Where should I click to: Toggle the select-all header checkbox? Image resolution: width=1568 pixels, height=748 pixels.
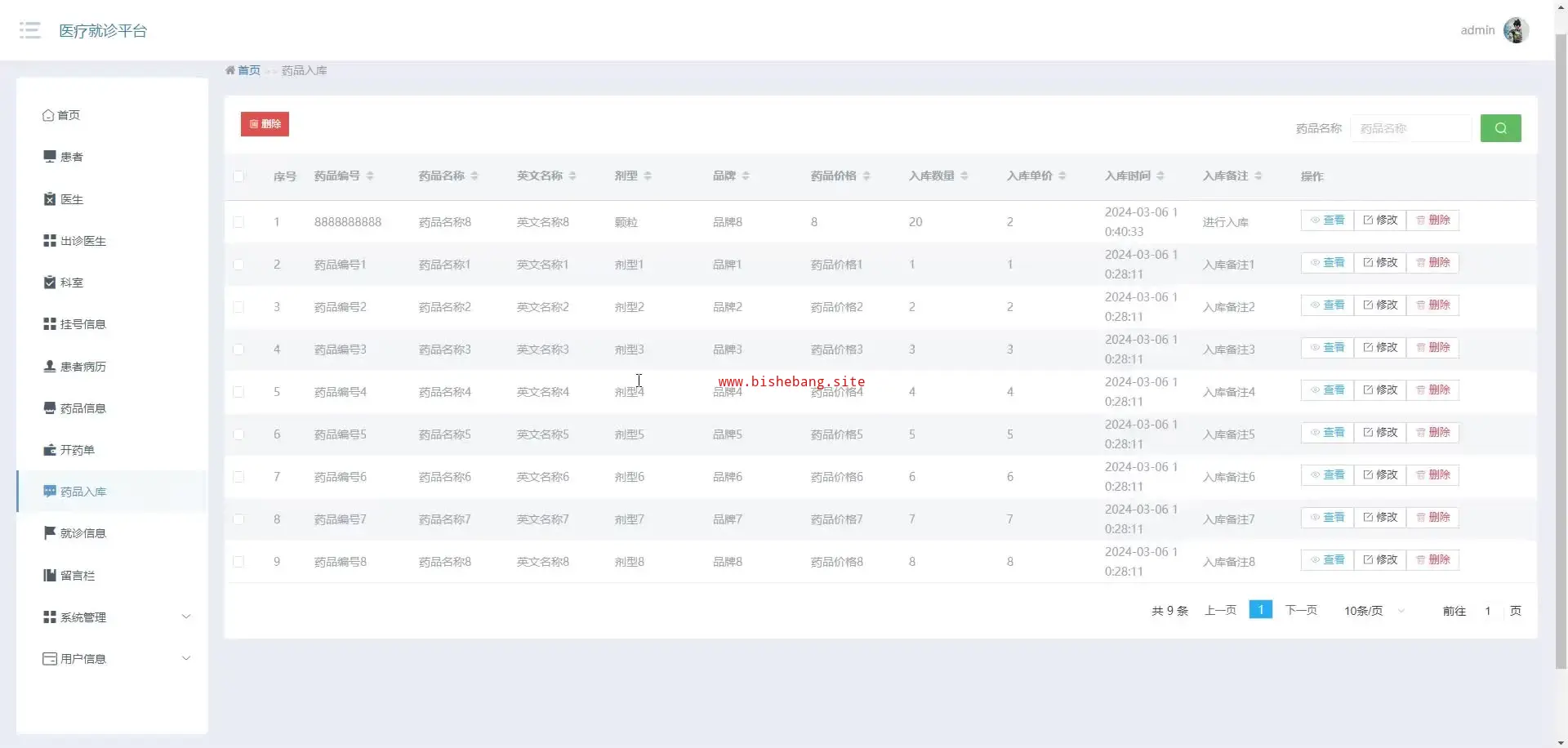point(238,176)
